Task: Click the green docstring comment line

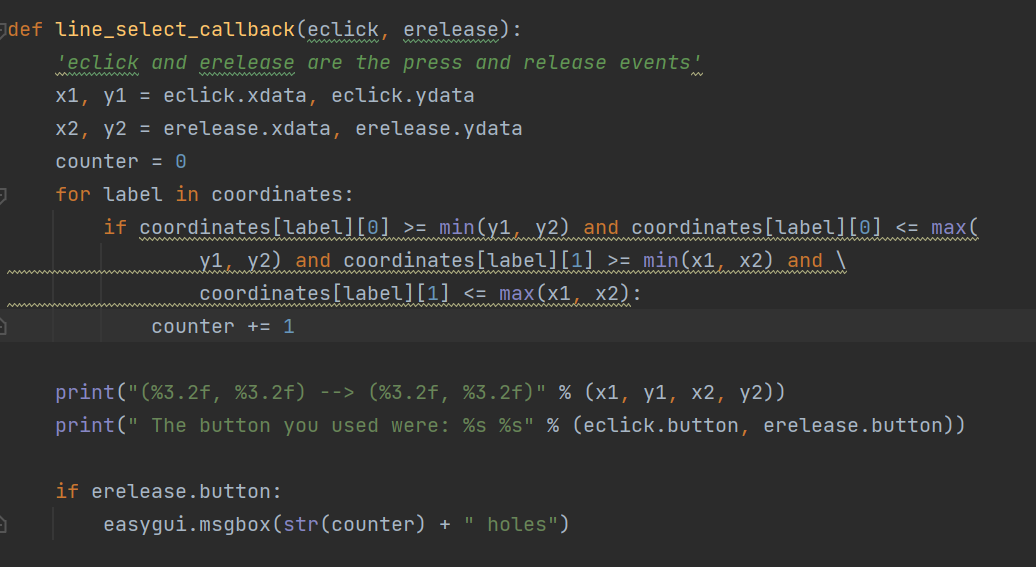Action: click(x=379, y=63)
